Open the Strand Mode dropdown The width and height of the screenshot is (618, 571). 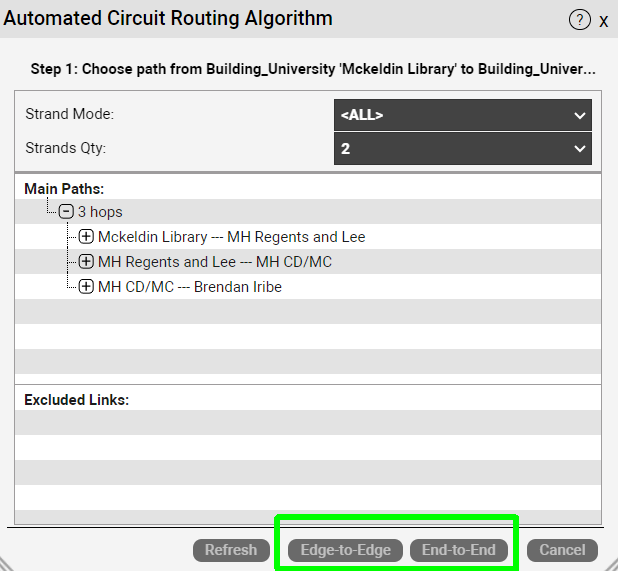462,115
